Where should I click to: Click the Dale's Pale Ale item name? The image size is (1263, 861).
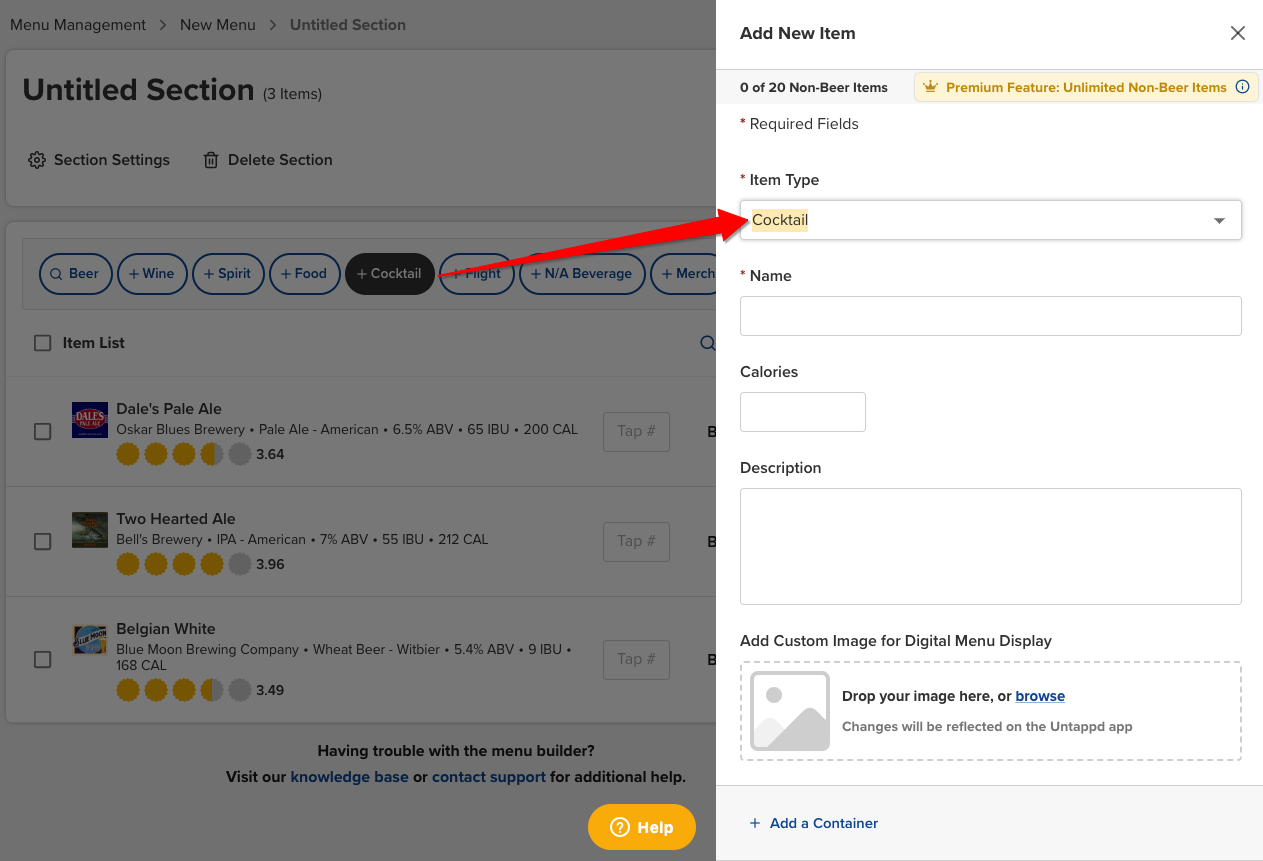169,409
